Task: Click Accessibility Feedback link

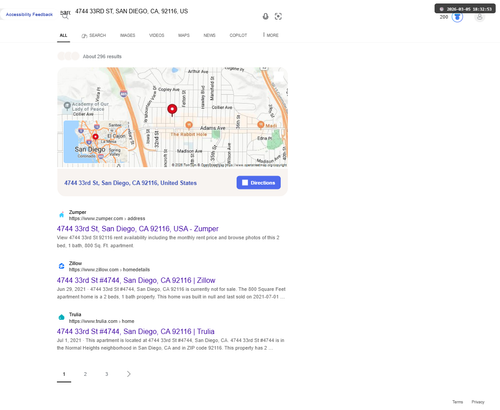Action: coord(29,15)
